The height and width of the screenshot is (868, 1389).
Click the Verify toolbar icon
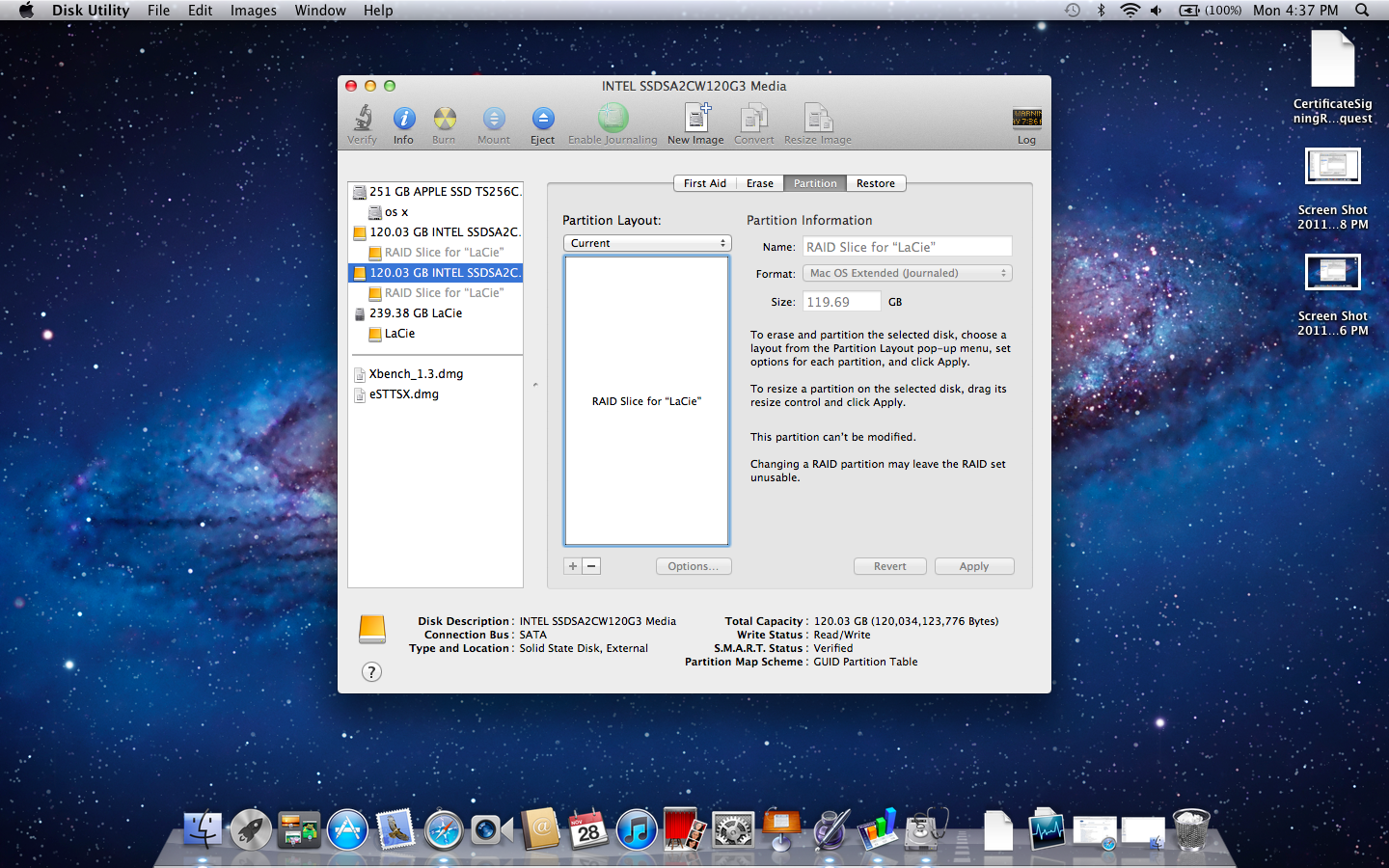363,124
